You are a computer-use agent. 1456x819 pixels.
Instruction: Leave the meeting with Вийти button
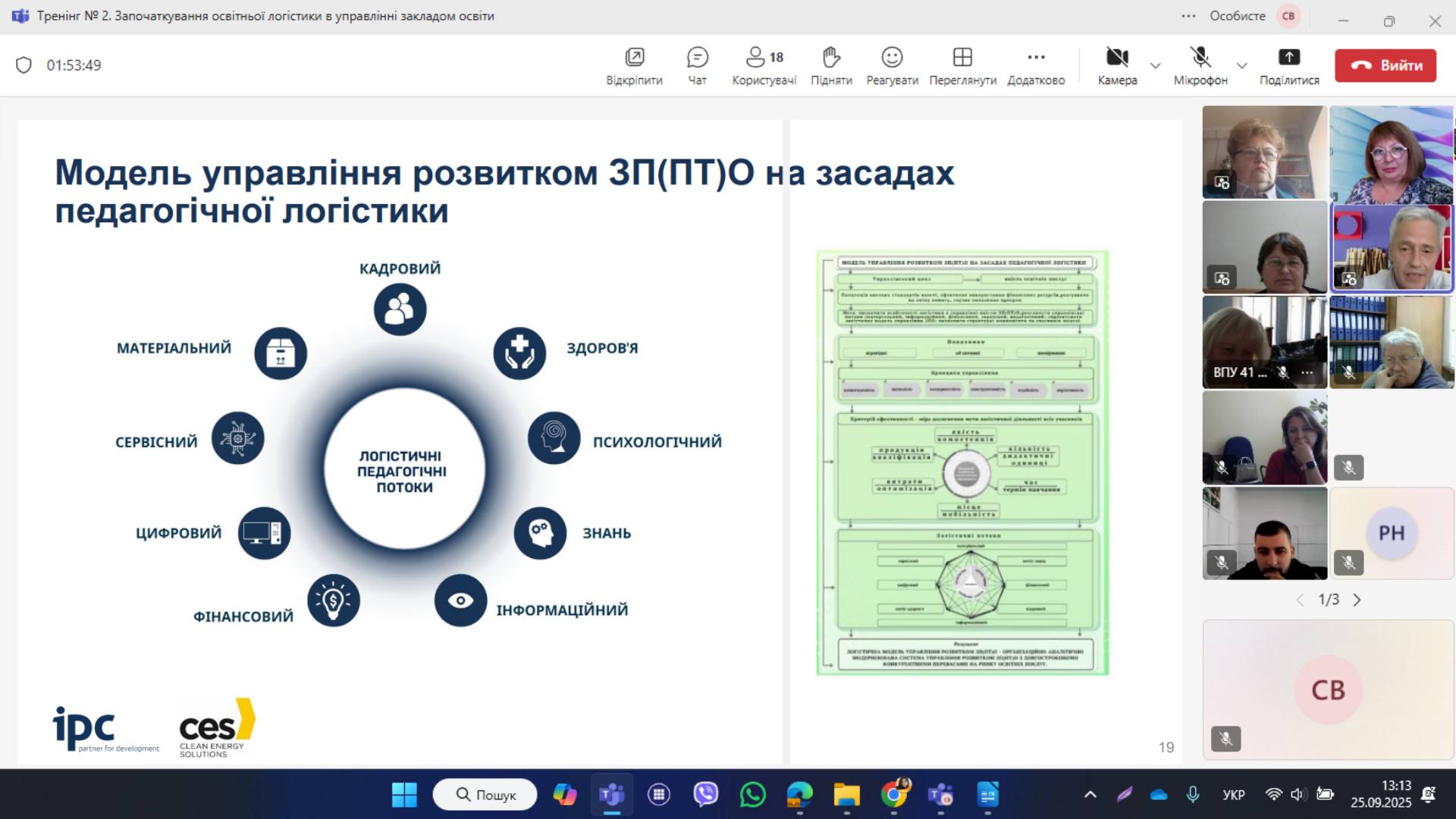coord(1385,65)
